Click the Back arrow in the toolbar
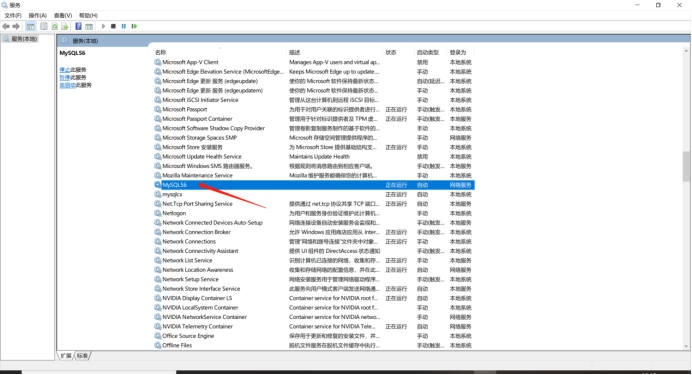This screenshot has width=692, height=375. [x=6, y=26]
